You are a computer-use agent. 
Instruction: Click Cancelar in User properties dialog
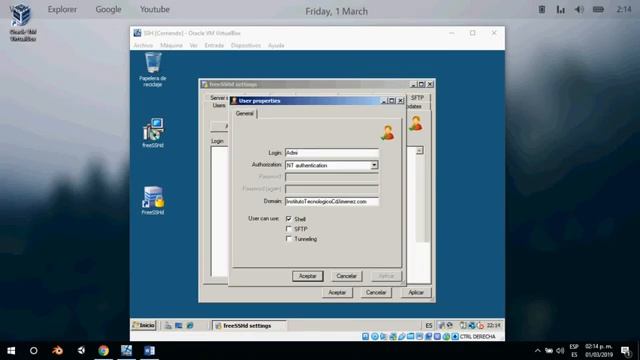(x=346, y=276)
